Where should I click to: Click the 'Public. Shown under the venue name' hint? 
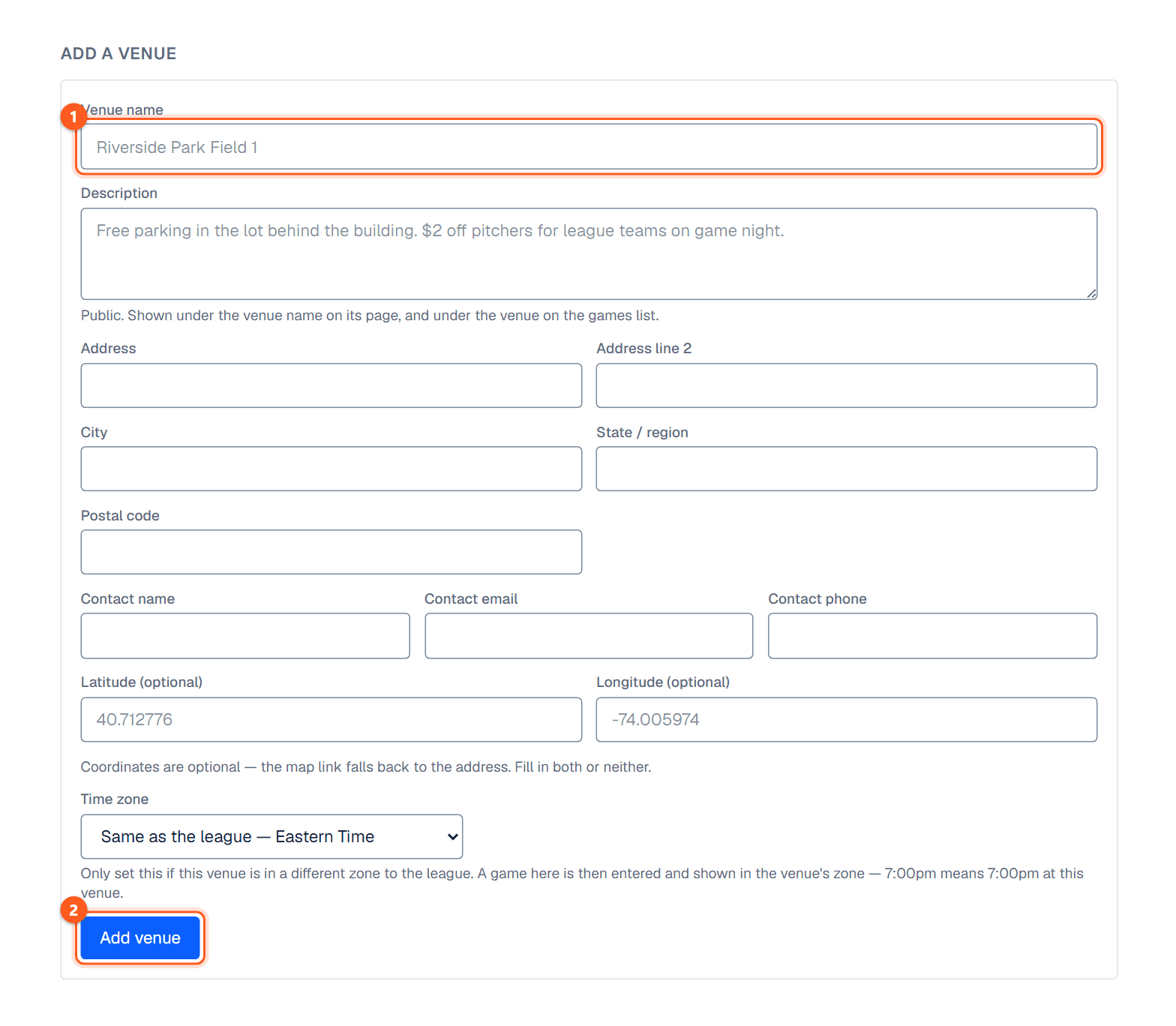370,315
